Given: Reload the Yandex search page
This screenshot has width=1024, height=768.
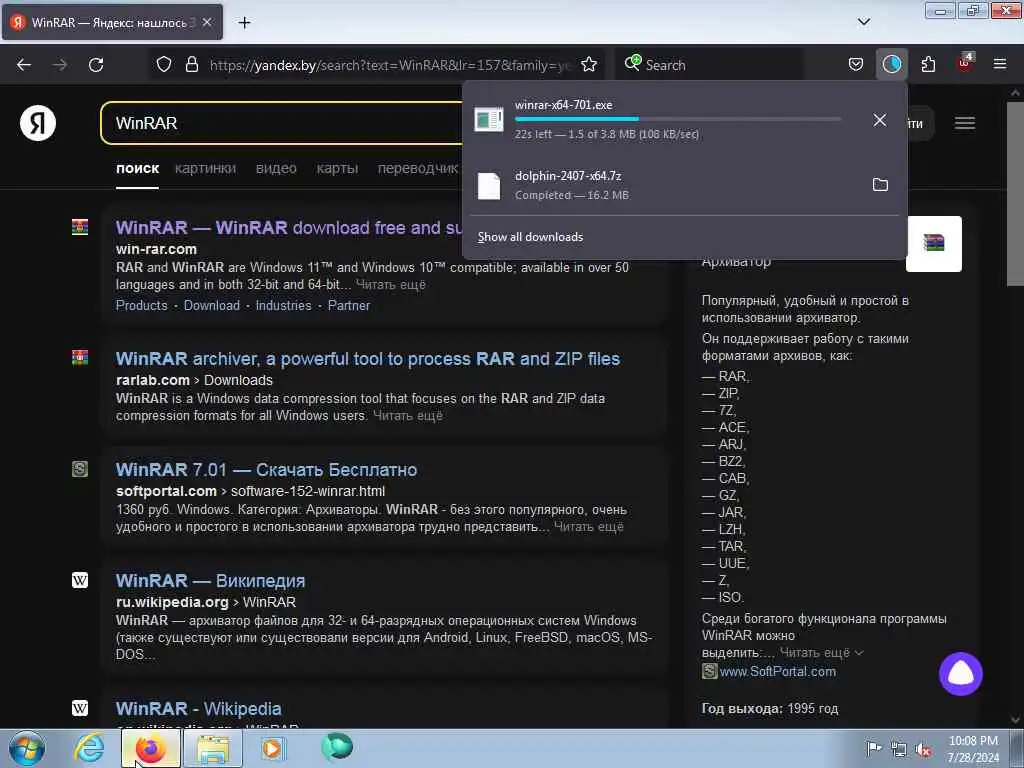Looking at the screenshot, I should coord(96,65).
